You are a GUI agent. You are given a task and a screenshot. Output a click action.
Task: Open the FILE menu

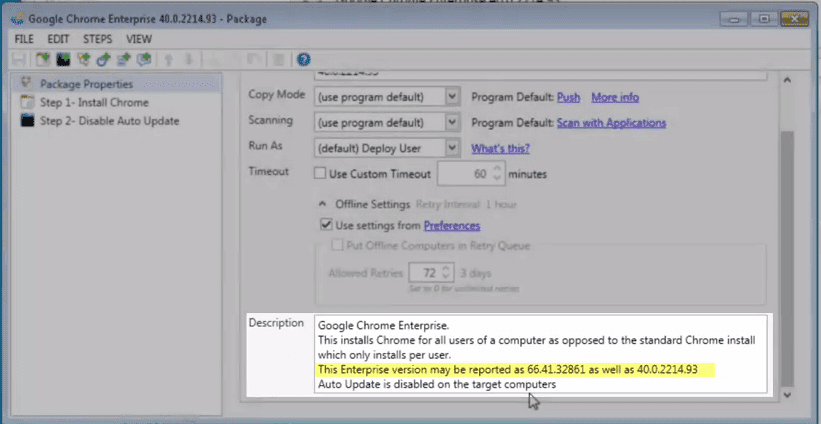click(24, 39)
